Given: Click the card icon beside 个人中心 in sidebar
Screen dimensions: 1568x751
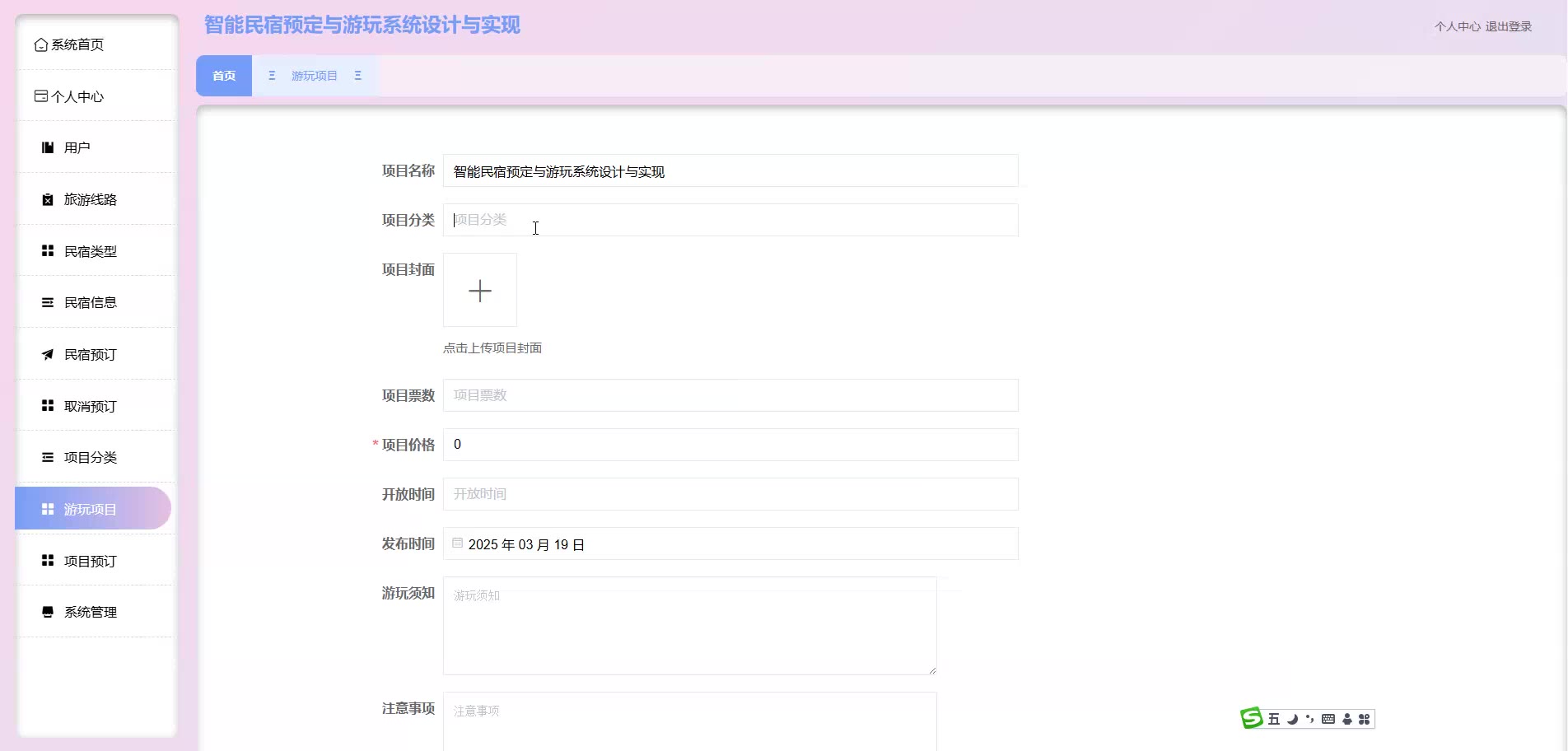Looking at the screenshot, I should (x=41, y=96).
